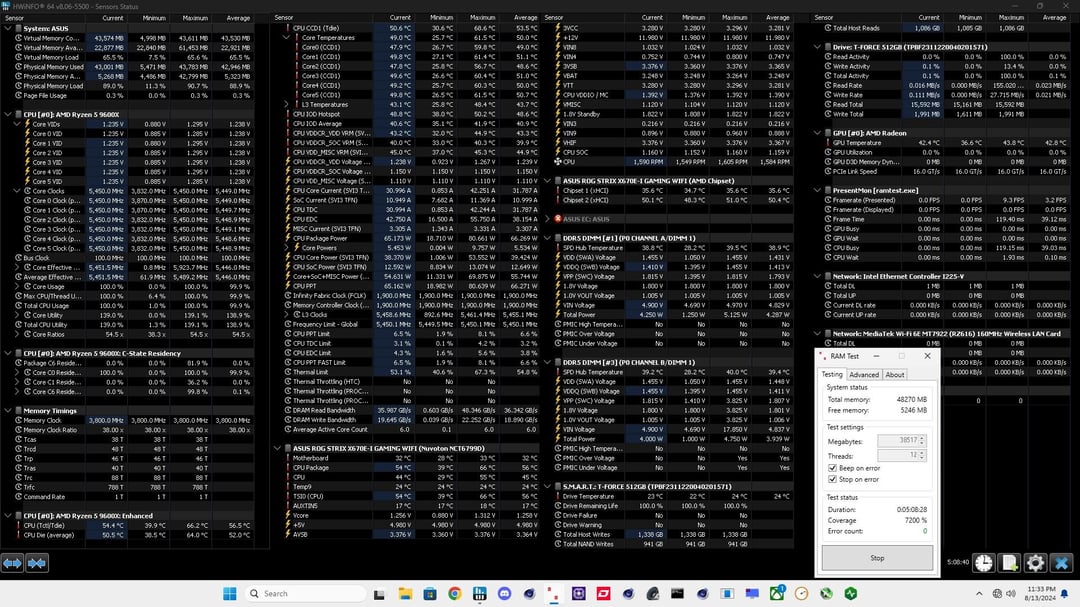Select the Drive Remaining Life row
Screen dimensions: 1080x607
[x=669, y=506]
